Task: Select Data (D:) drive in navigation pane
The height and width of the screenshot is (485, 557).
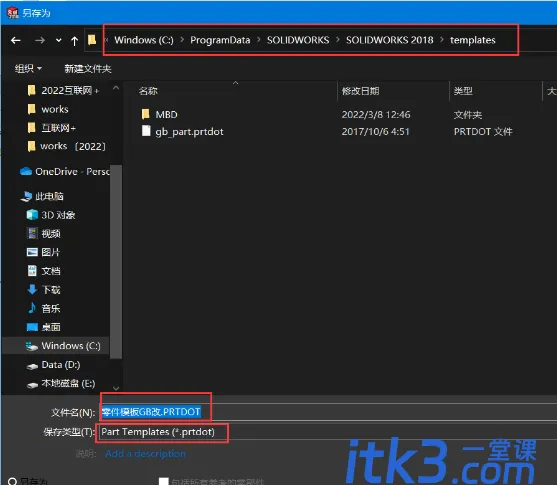Action: coord(53,365)
